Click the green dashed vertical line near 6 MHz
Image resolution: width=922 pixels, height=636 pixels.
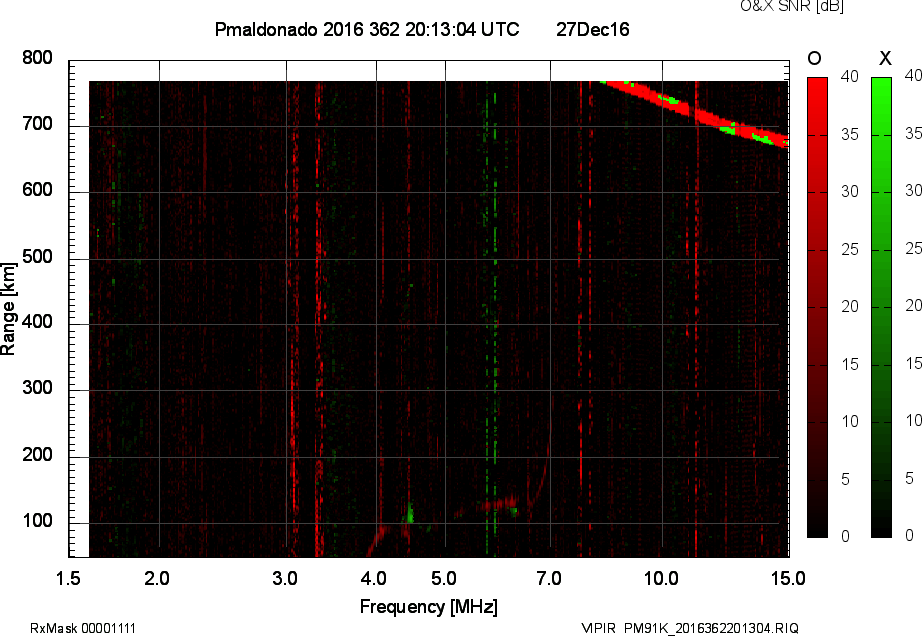click(x=493, y=300)
